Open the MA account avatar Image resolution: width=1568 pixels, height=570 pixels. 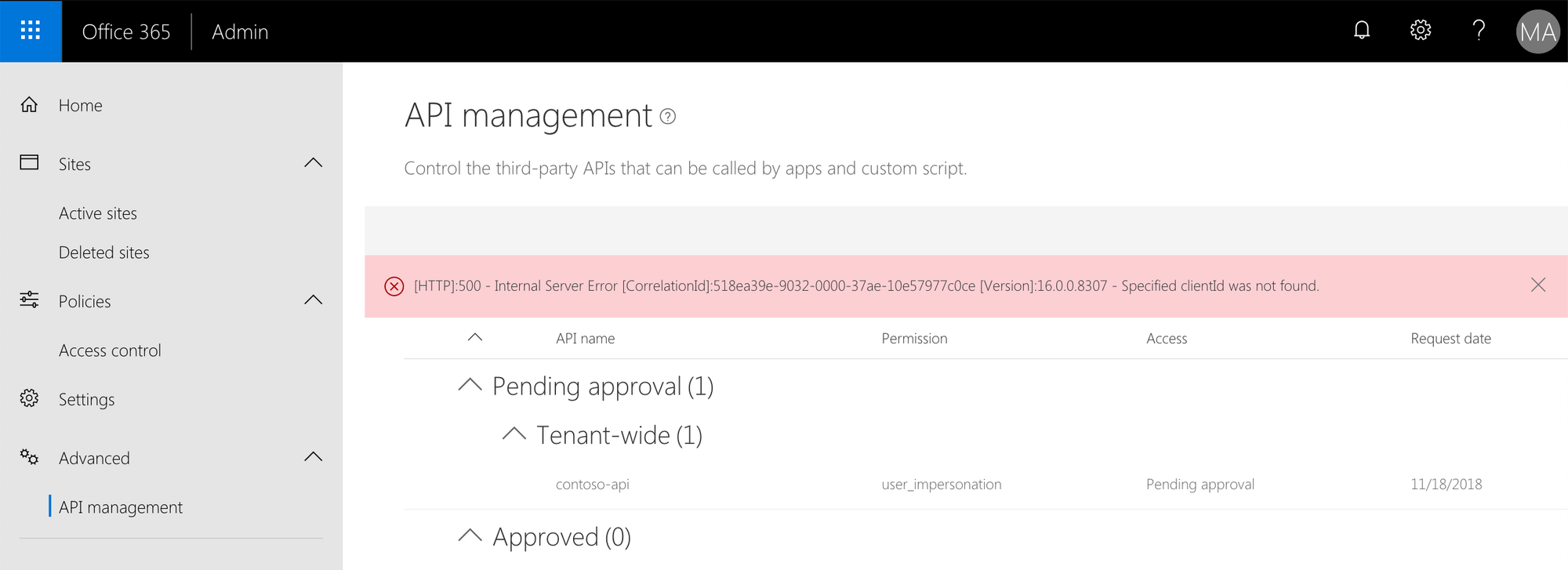[1537, 31]
